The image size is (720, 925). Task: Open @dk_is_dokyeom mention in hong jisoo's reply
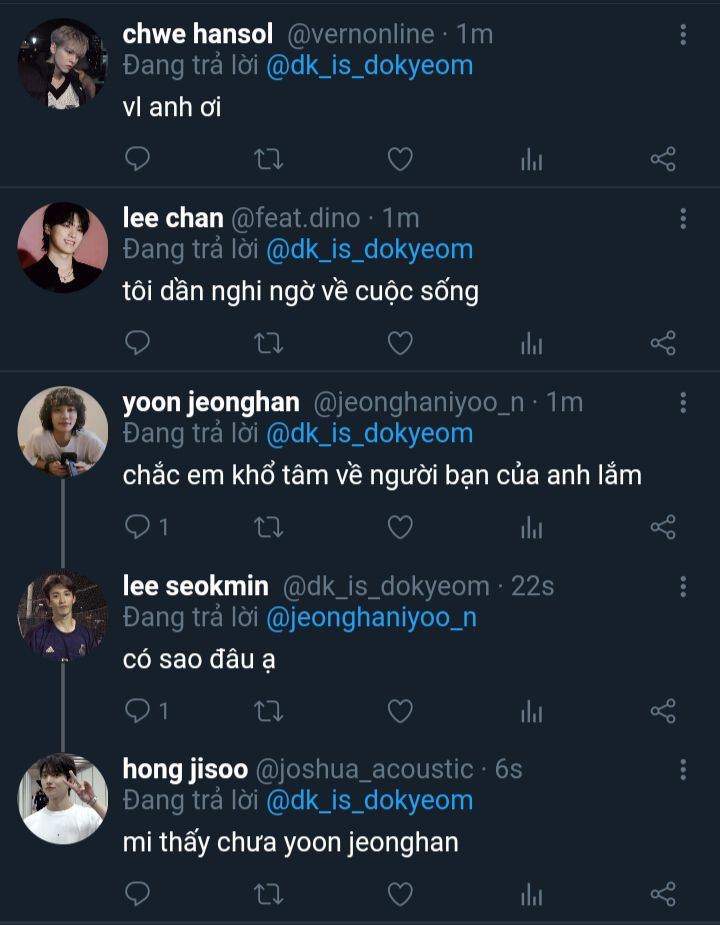[x=369, y=801]
